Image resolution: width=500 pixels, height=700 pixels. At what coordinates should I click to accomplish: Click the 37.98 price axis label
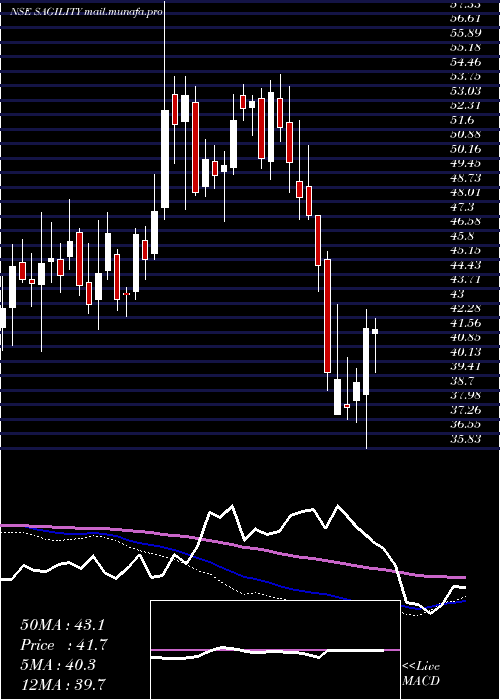[x=466, y=396]
